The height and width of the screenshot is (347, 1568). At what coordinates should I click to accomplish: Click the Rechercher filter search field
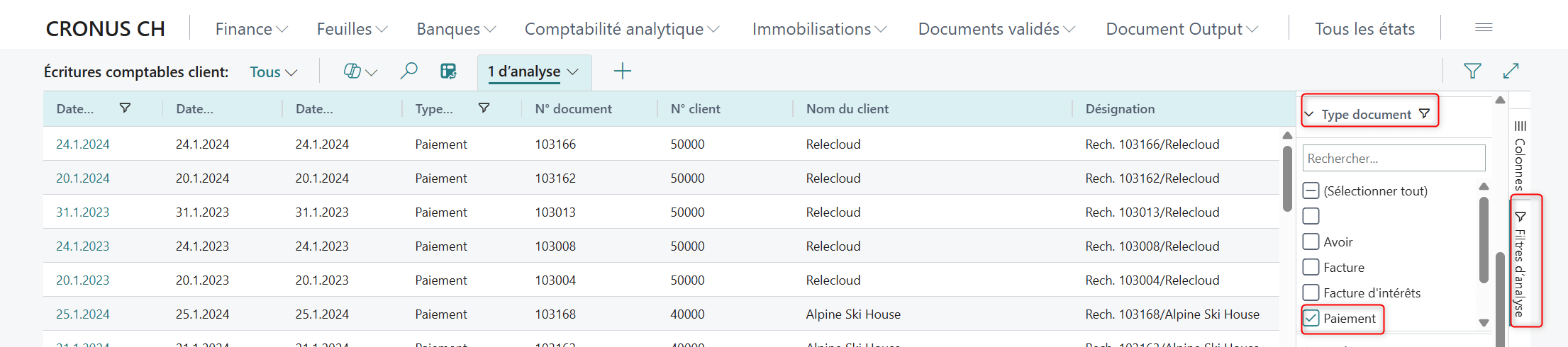(1393, 159)
